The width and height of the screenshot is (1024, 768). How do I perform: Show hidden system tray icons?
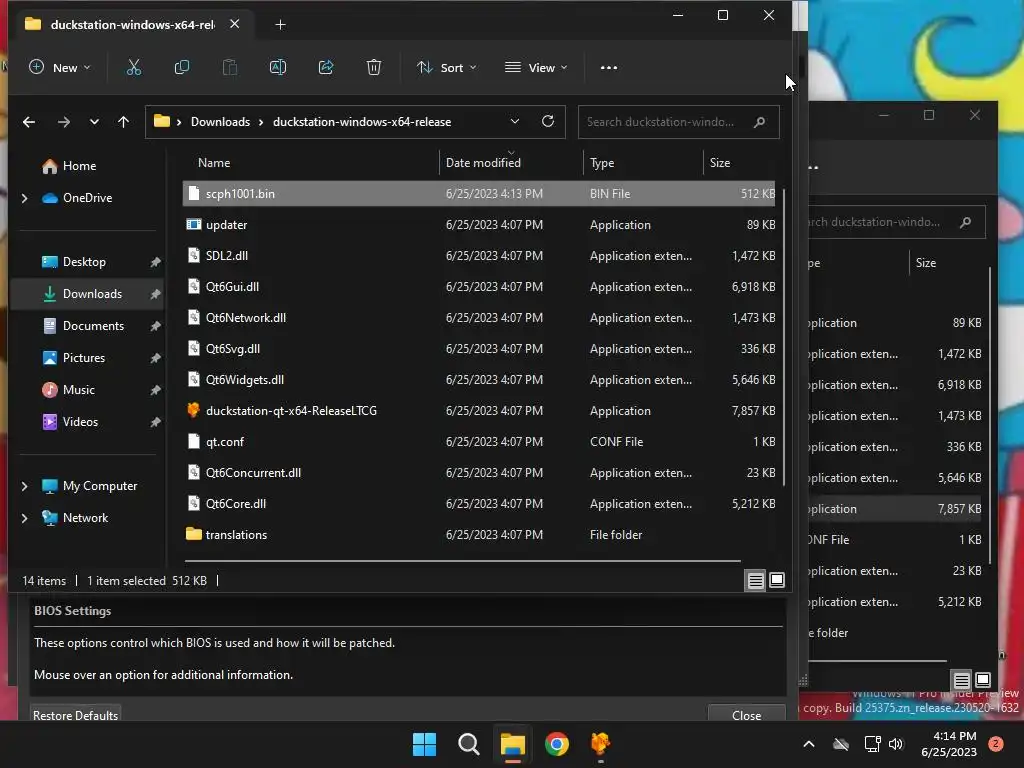(x=808, y=744)
